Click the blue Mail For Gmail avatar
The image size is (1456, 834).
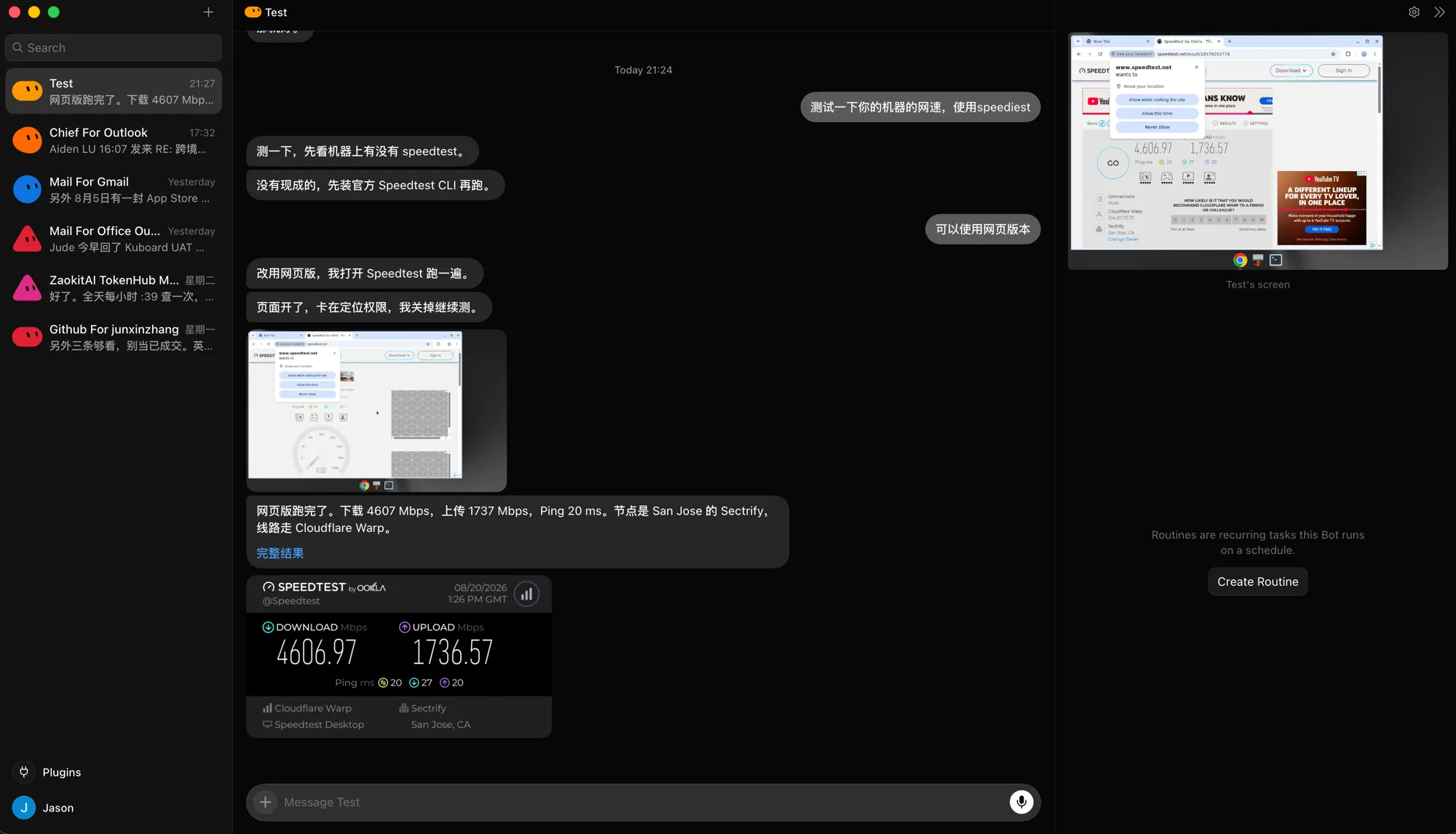click(x=27, y=189)
